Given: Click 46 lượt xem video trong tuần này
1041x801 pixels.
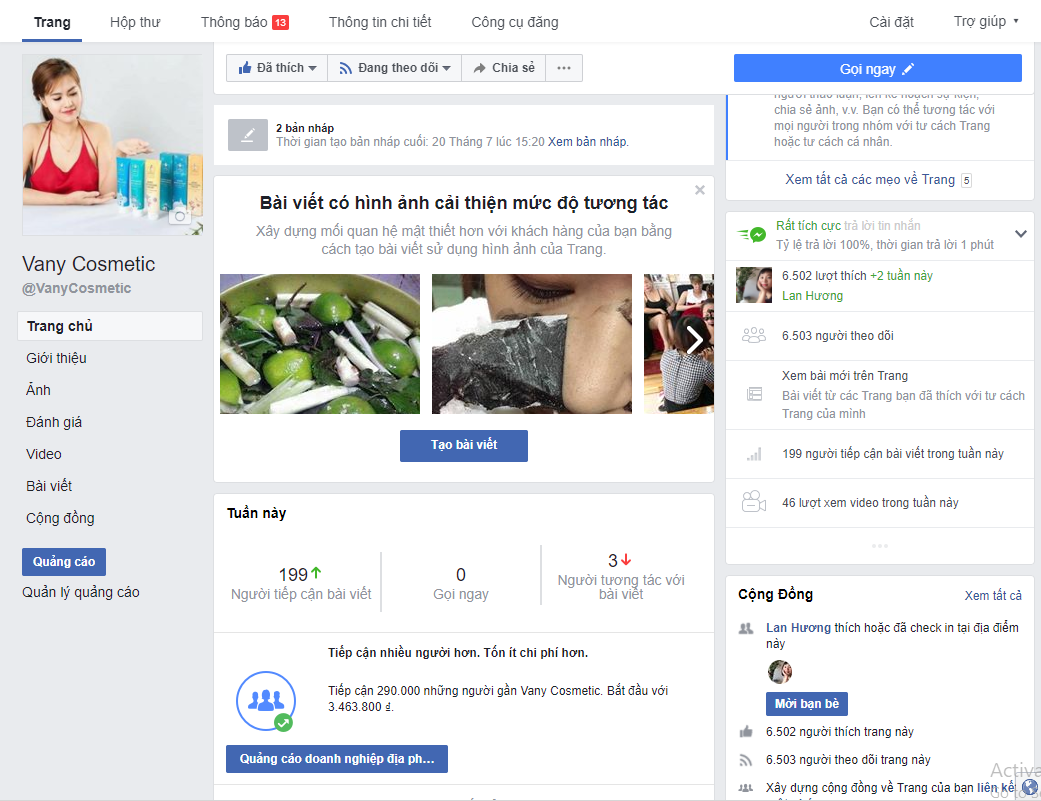Looking at the screenshot, I should 870,502.
